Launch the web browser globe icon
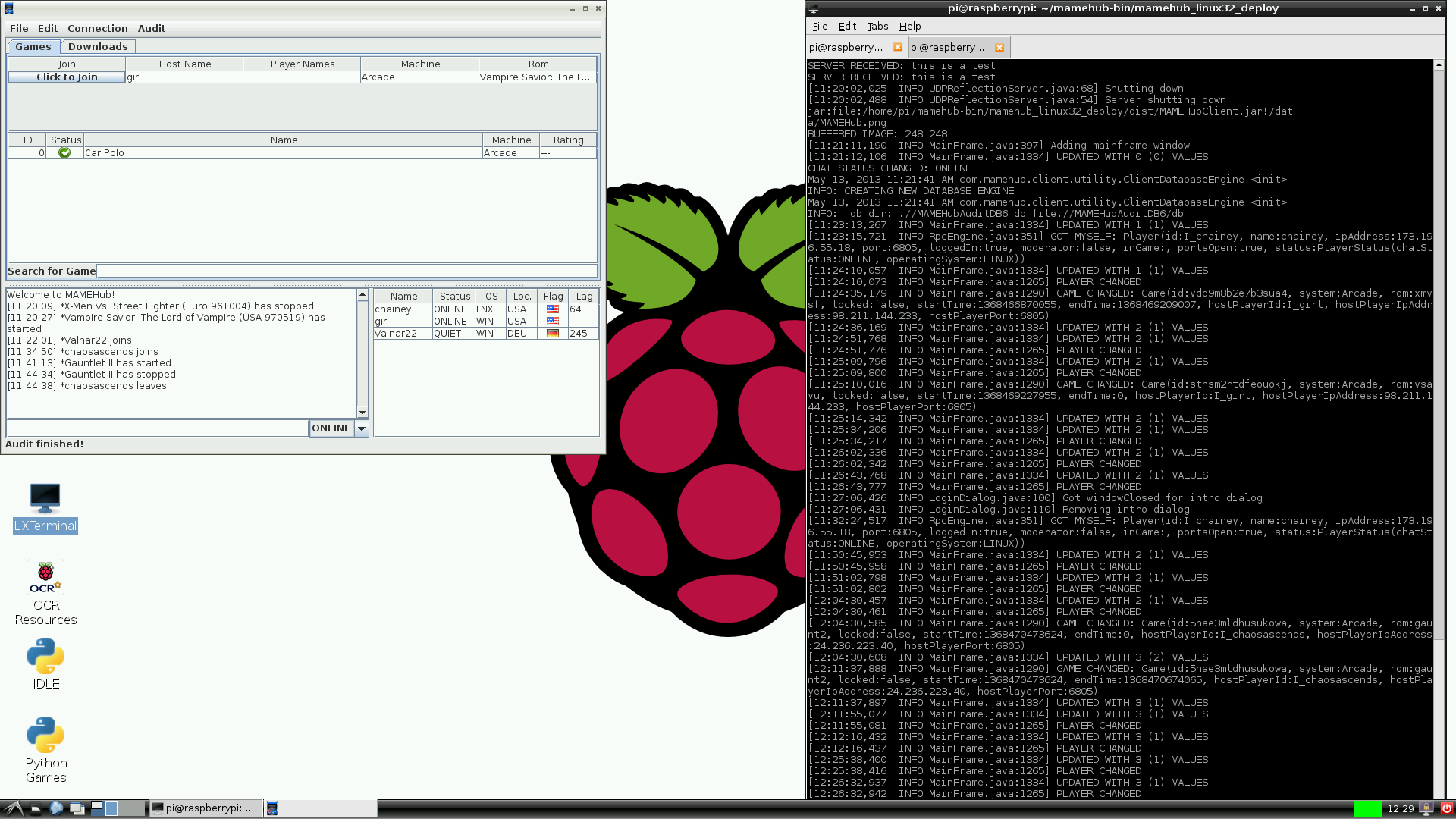Viewport: 1456px width, 819px height. [x=56, y=808]
